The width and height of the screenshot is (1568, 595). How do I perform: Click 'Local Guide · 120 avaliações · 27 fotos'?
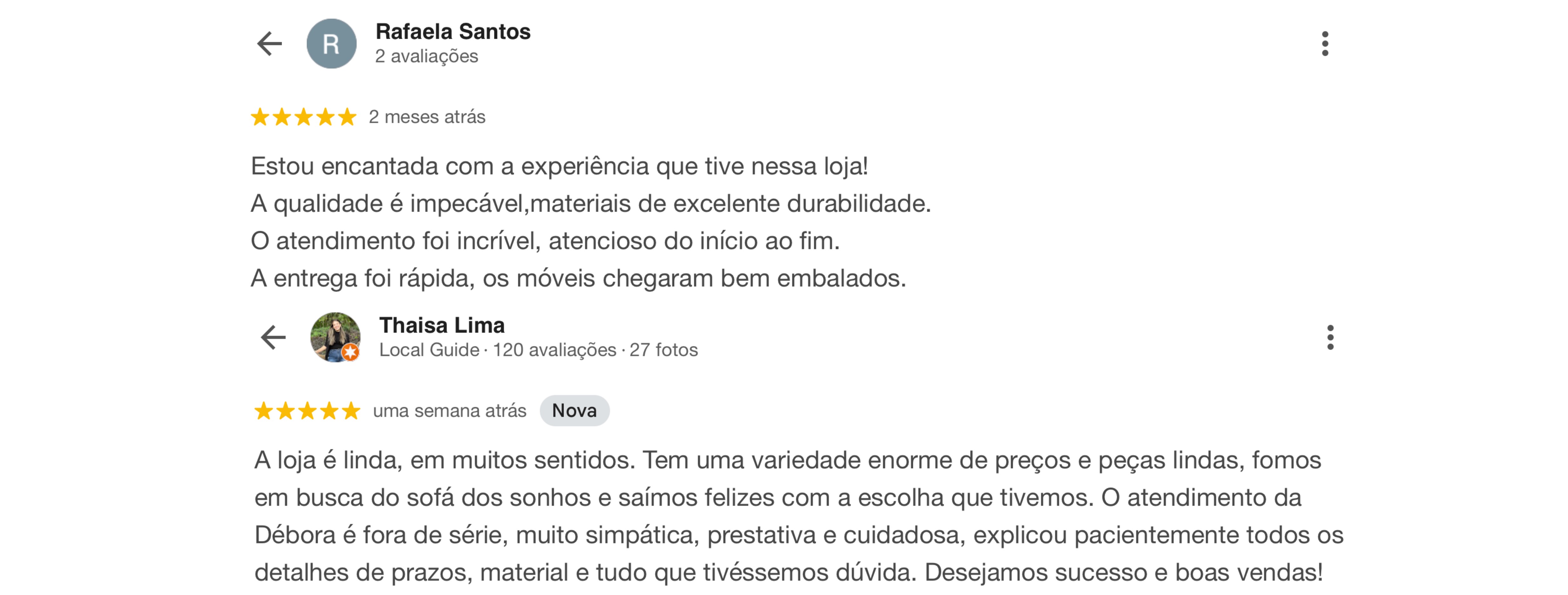pyautogui.click(x=538, y=350)
